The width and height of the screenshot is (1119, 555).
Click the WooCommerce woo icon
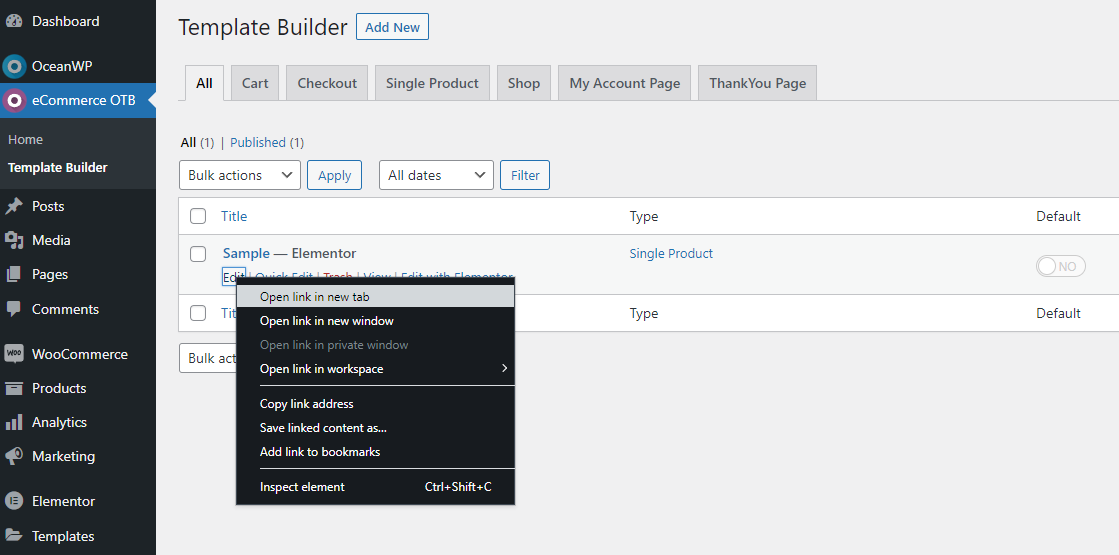(14, 354)
